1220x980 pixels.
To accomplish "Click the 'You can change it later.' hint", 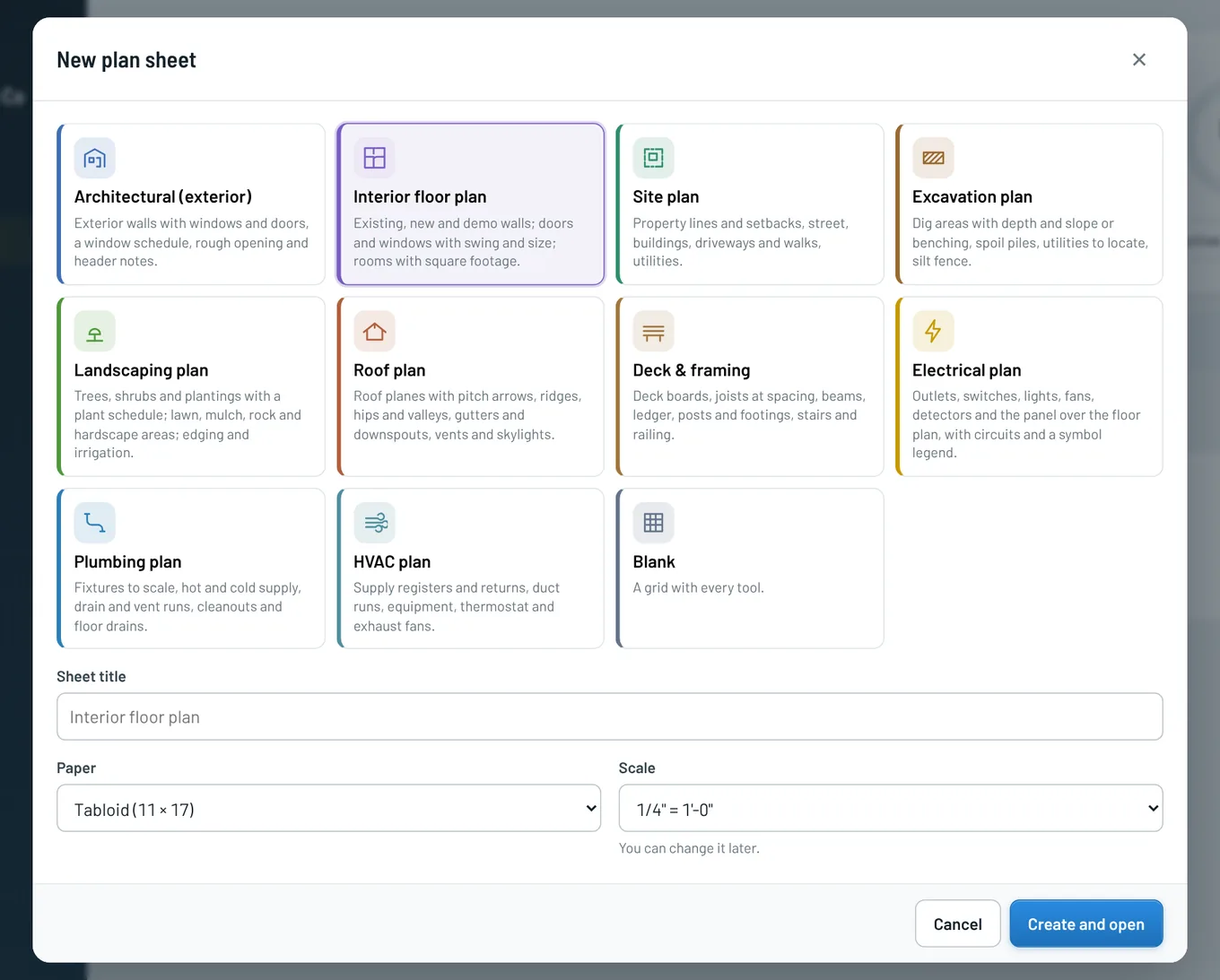I will [x=689, y=848].
